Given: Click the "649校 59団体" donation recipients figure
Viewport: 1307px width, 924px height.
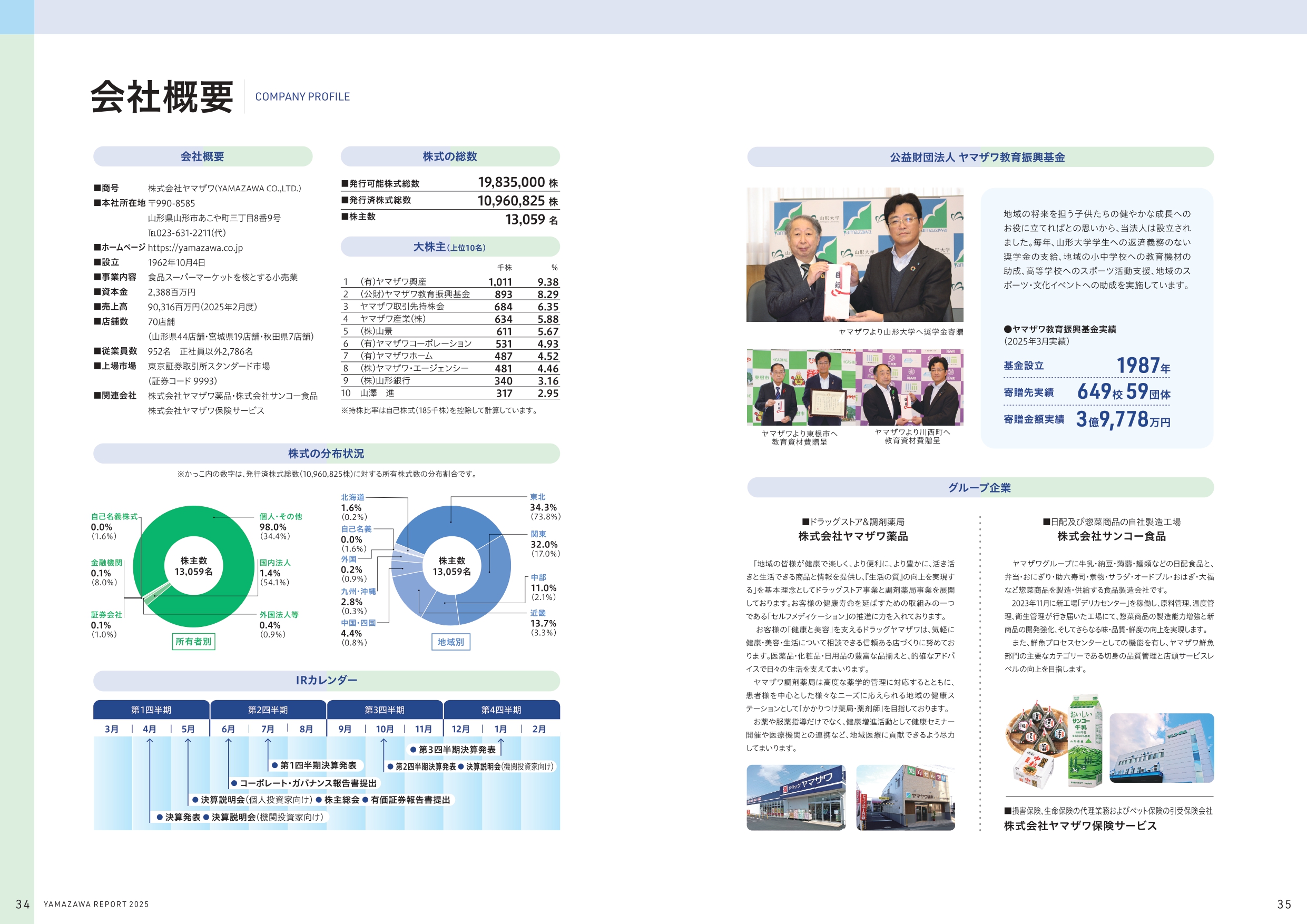Looking at the screenshot, I should [1124, 392].
